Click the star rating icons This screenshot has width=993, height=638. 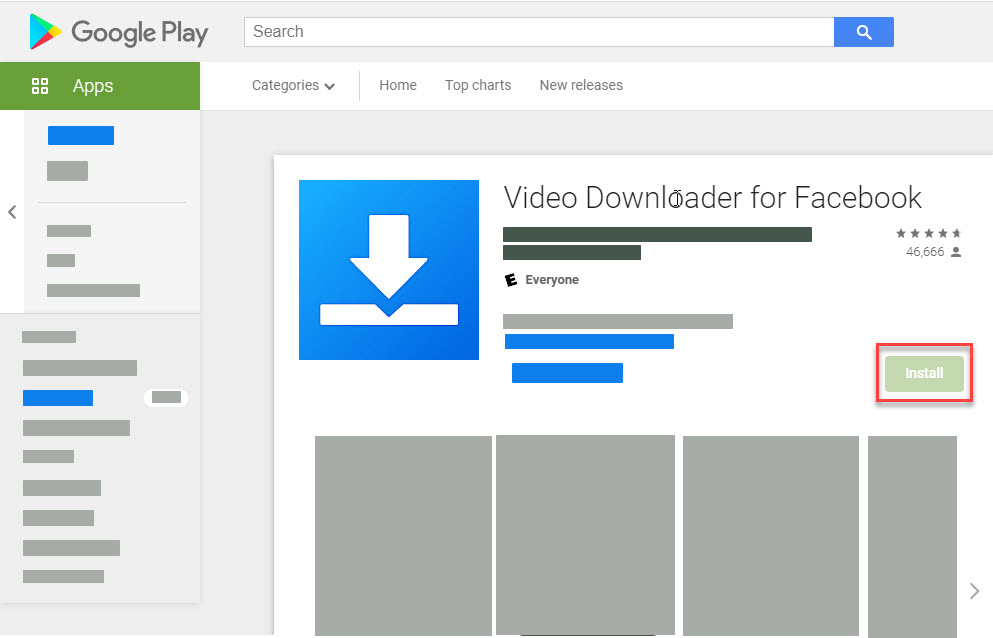pyautogui.click(x=928, y=233)
